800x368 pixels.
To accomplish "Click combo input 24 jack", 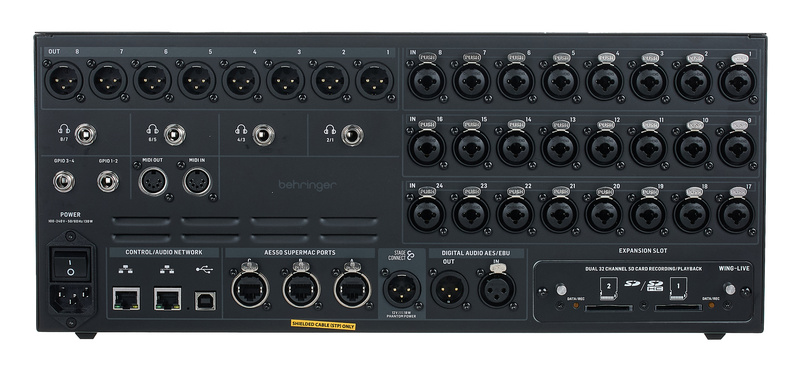I will [427, 214].
